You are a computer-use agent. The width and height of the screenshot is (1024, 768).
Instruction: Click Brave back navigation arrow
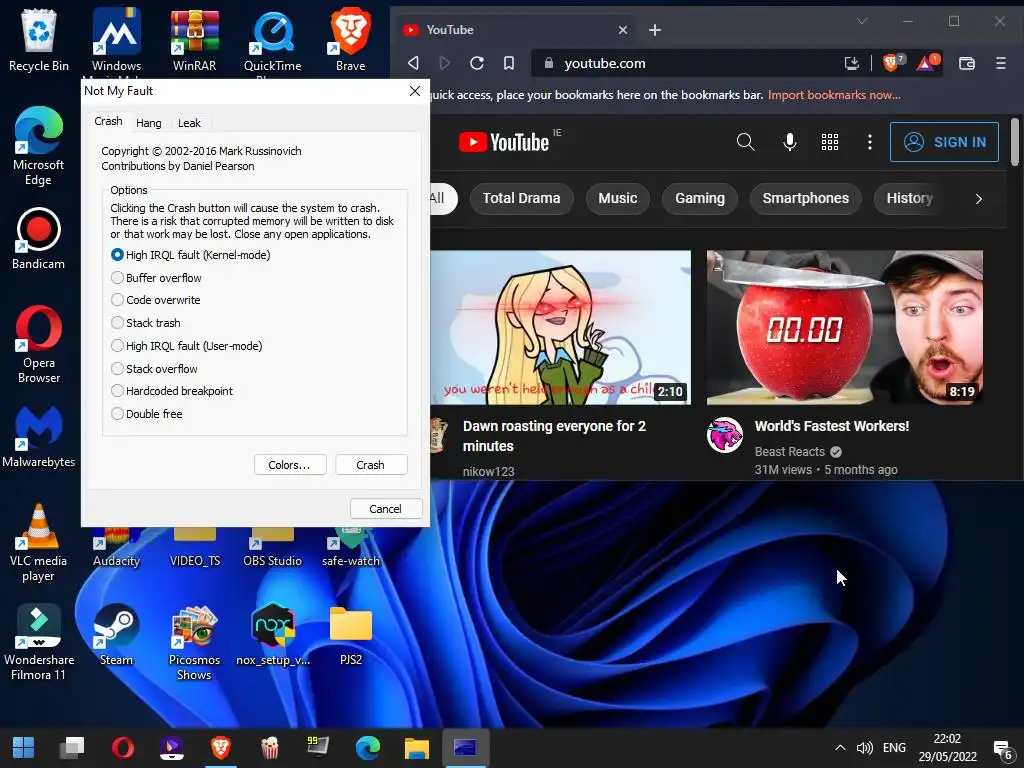(x=413, y=63)
